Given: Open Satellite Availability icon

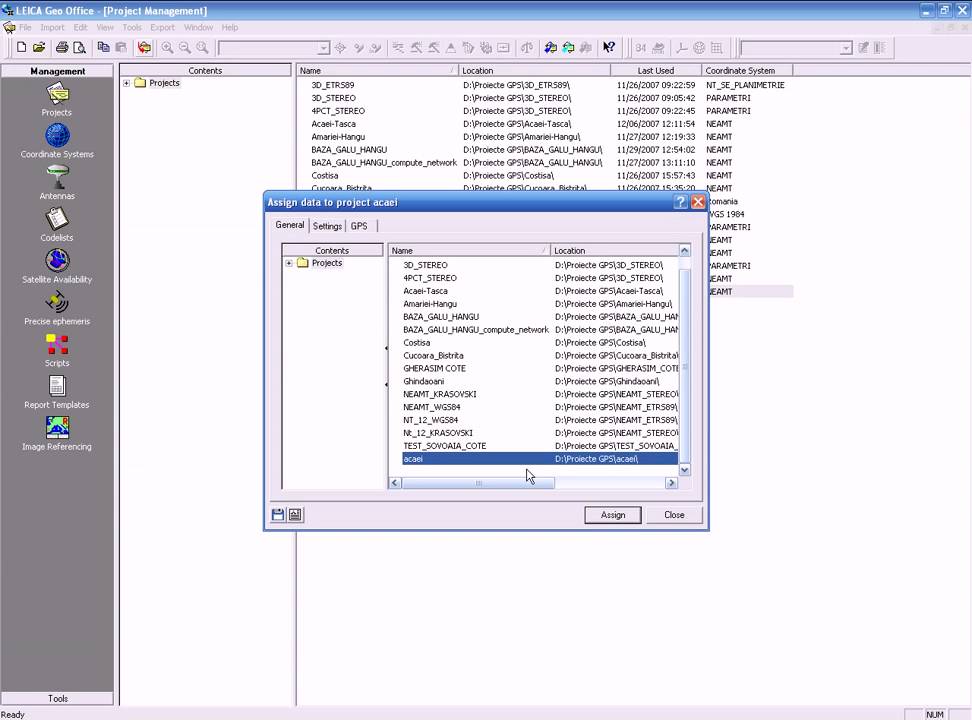Looking at the screenshot, I should click(57, 267).
